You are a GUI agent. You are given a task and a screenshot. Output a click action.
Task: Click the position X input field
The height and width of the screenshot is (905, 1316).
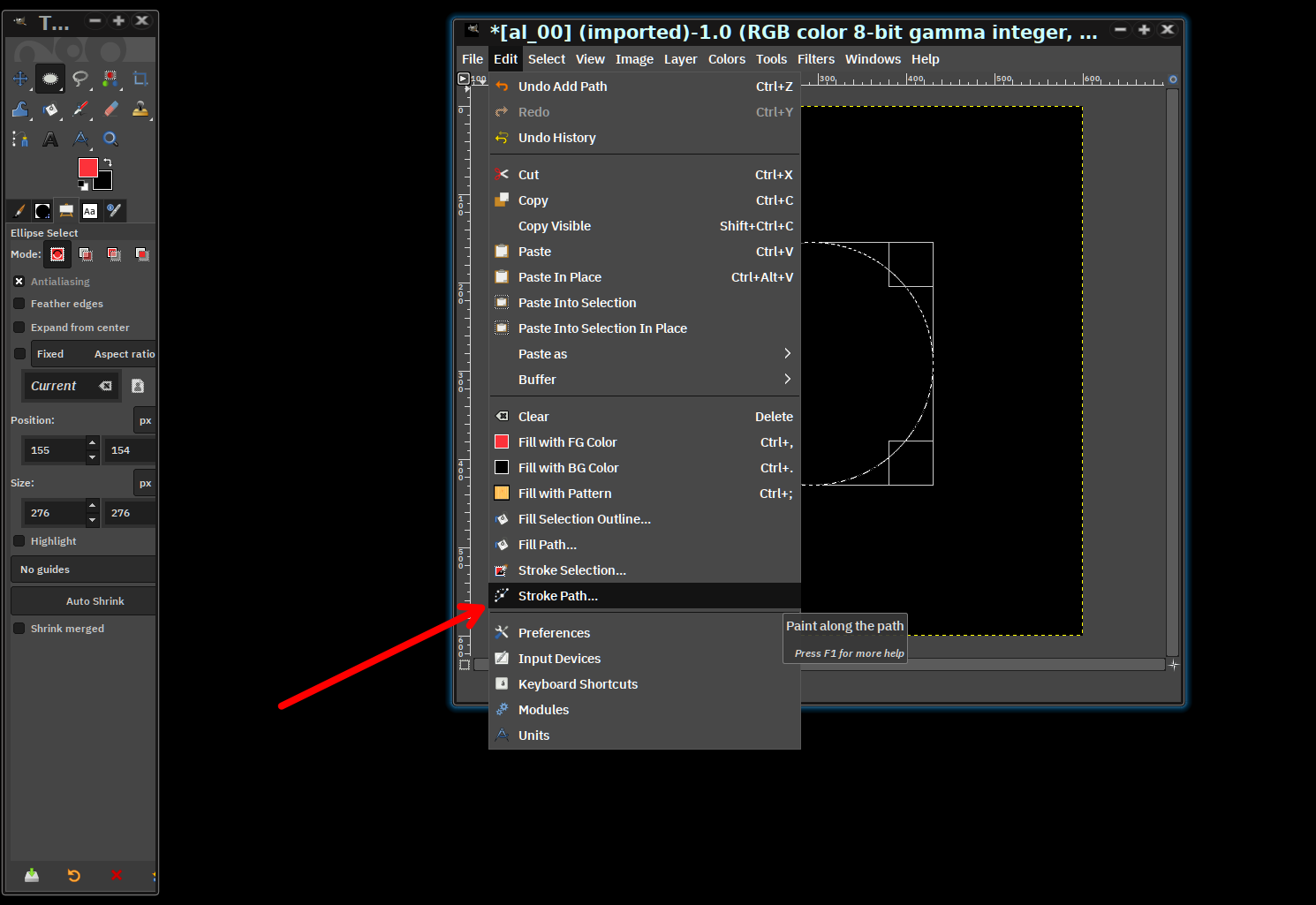pos(54,450)
